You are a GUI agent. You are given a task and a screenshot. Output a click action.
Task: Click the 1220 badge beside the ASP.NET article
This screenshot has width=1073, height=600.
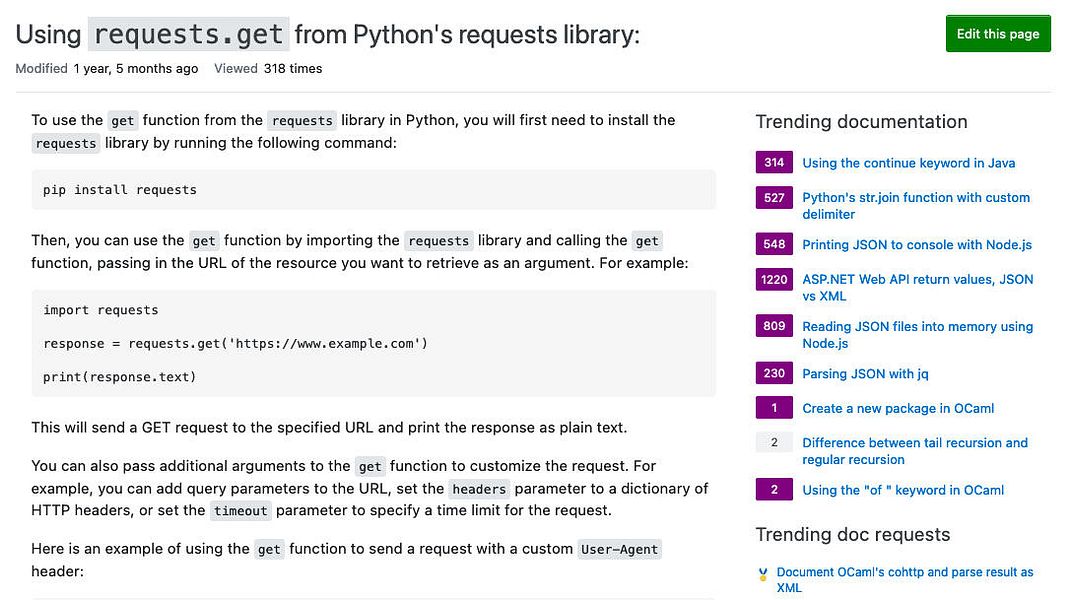(x=772, y=280)
